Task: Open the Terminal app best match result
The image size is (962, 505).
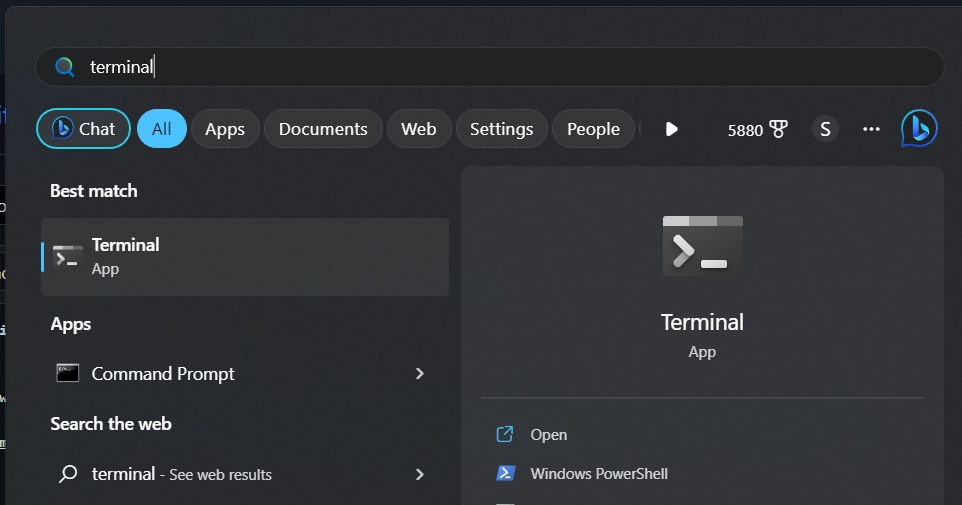Action: 245,256
